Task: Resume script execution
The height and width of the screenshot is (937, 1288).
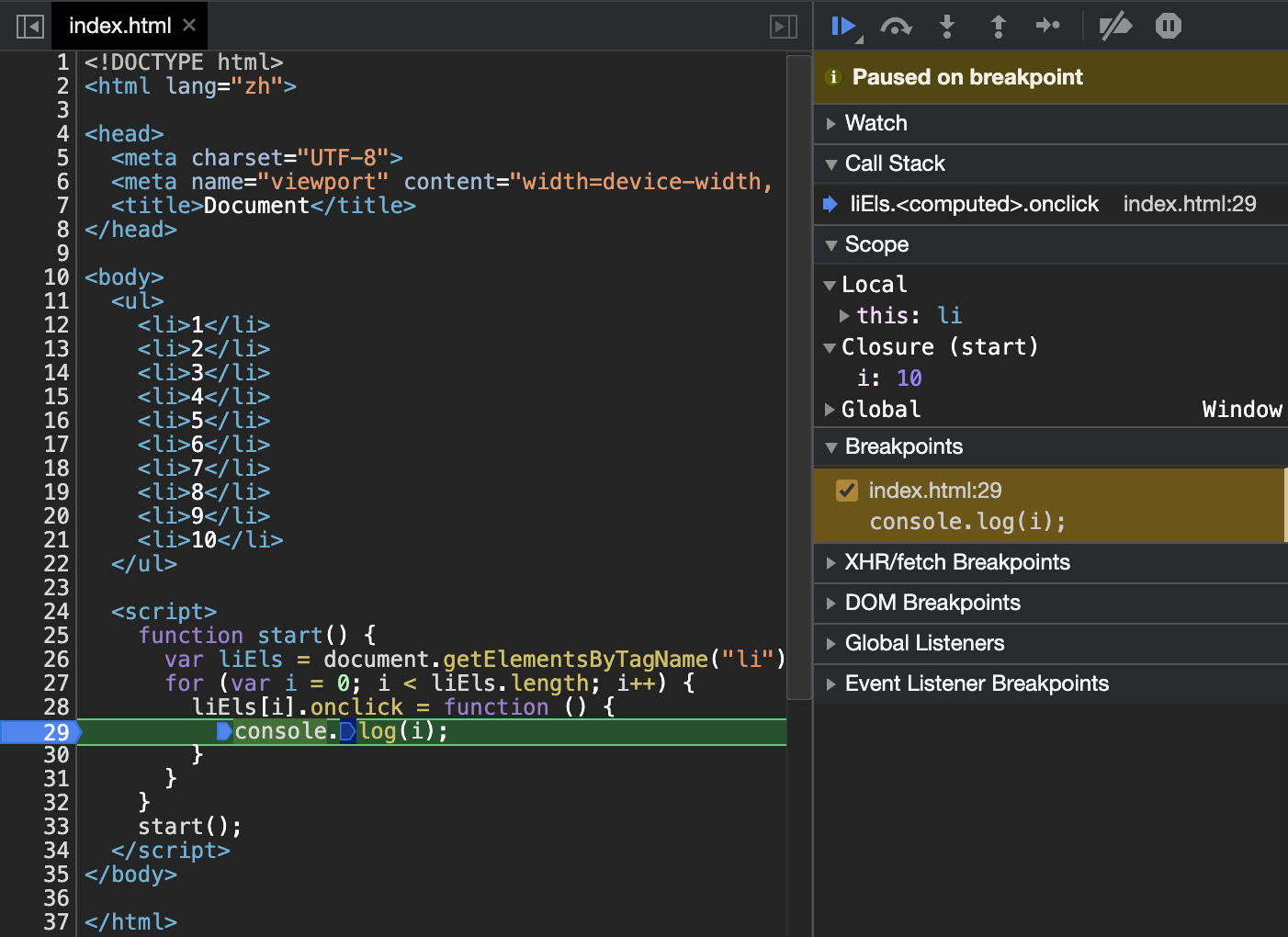Action: click(843, 26)
